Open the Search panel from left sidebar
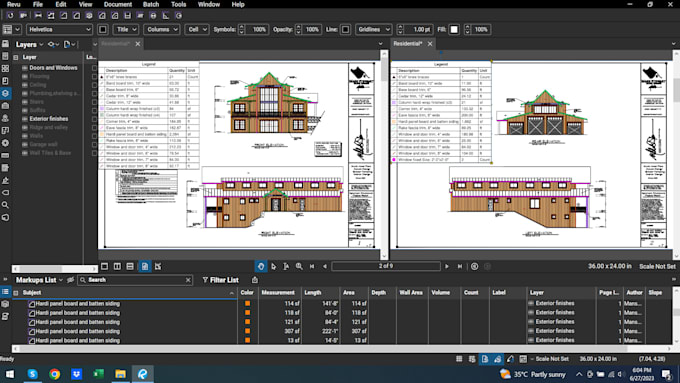The width and height of the screenshot is (680, 383). click(5, 205)
